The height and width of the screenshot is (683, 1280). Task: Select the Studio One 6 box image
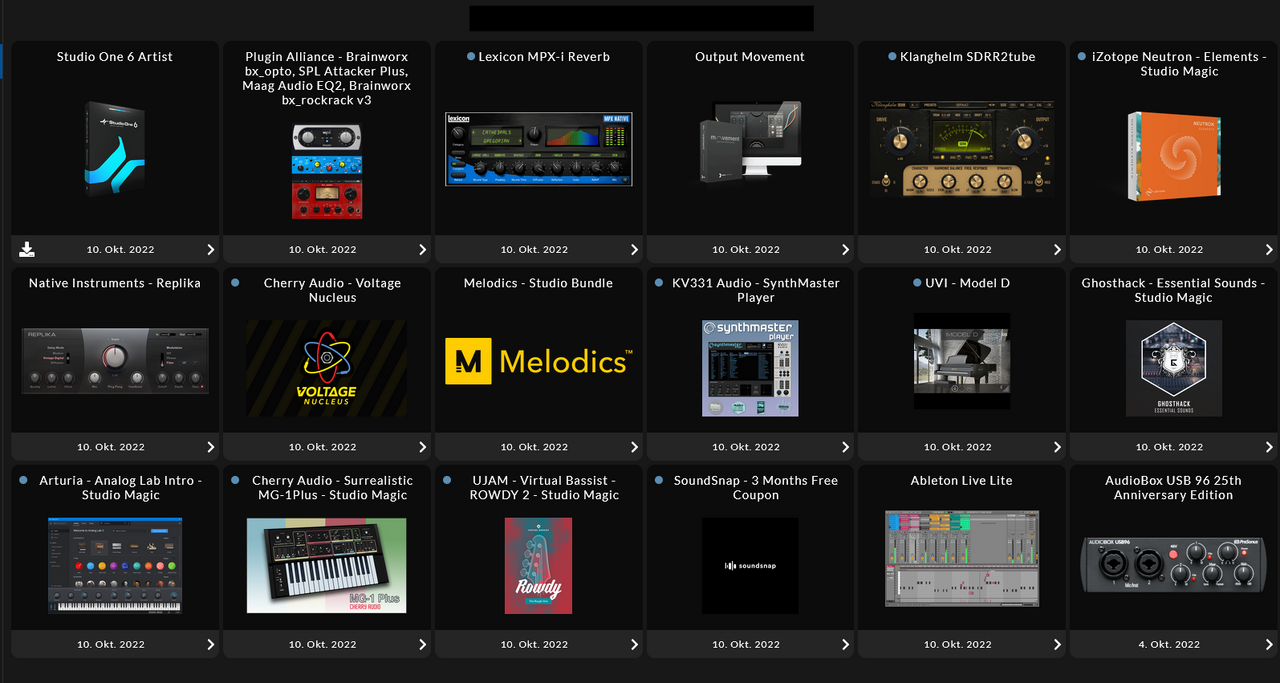pos(115,148)
